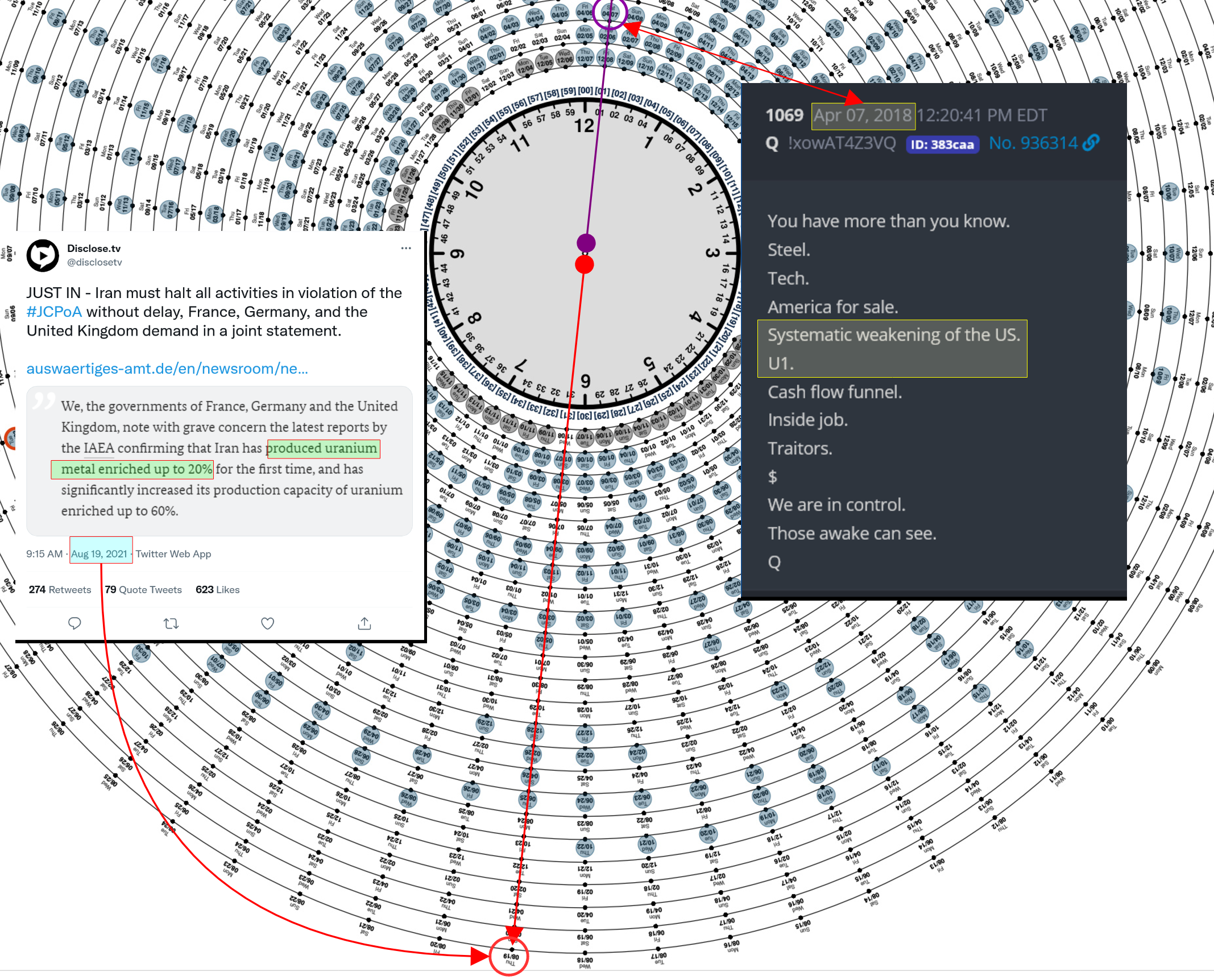Click the share upload icon on the tweet

pos(364,623)
